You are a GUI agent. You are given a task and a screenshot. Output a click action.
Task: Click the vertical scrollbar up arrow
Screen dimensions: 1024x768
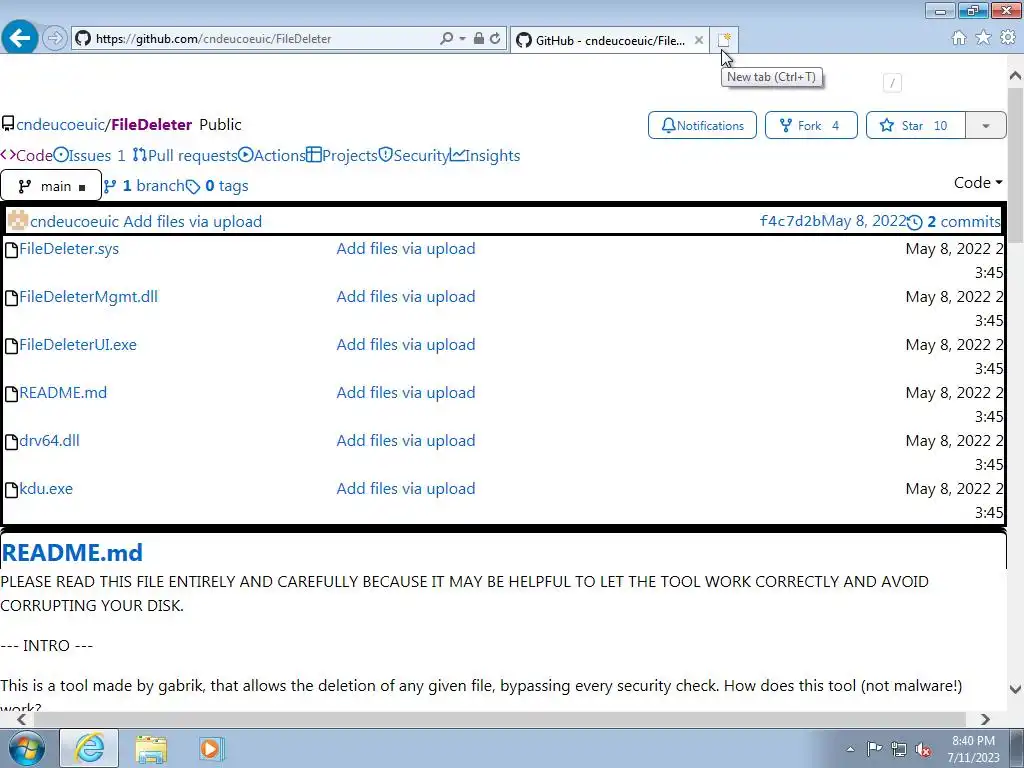click(1015, 76)
